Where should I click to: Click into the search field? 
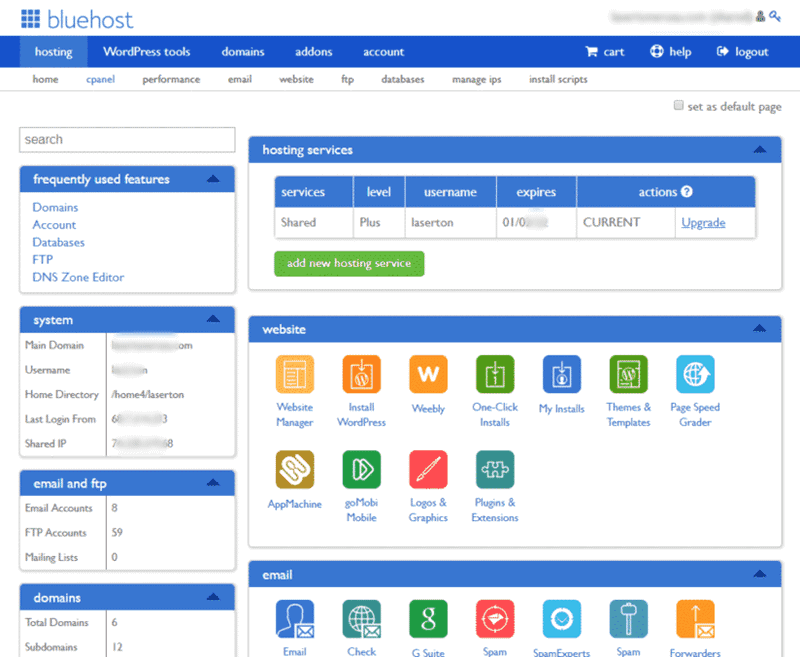tap(127, 140)
